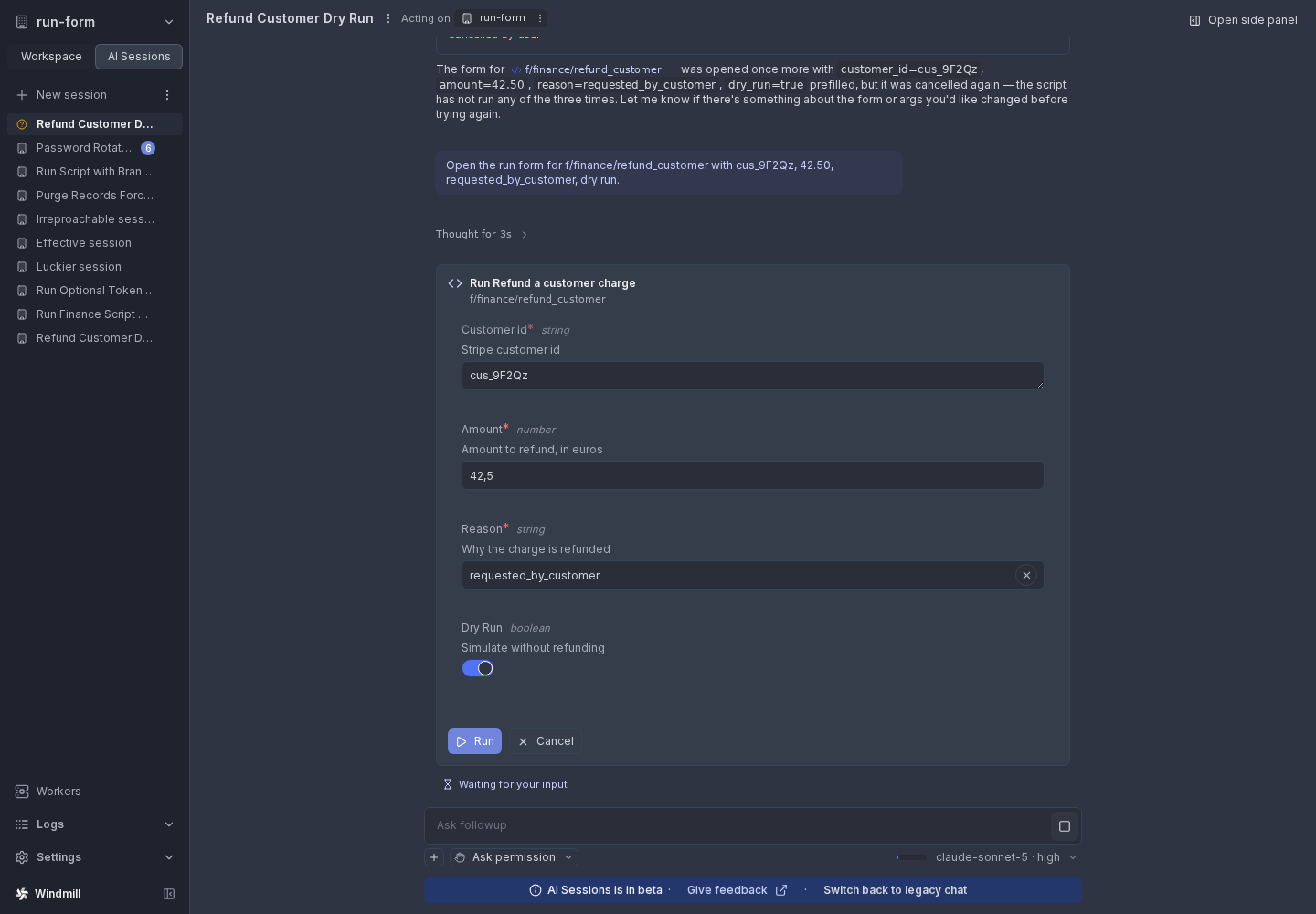Expand the Thought for 3s section
Image resolution: width=1316 pixels, height=914 pixels.
(x=483, y=235)
